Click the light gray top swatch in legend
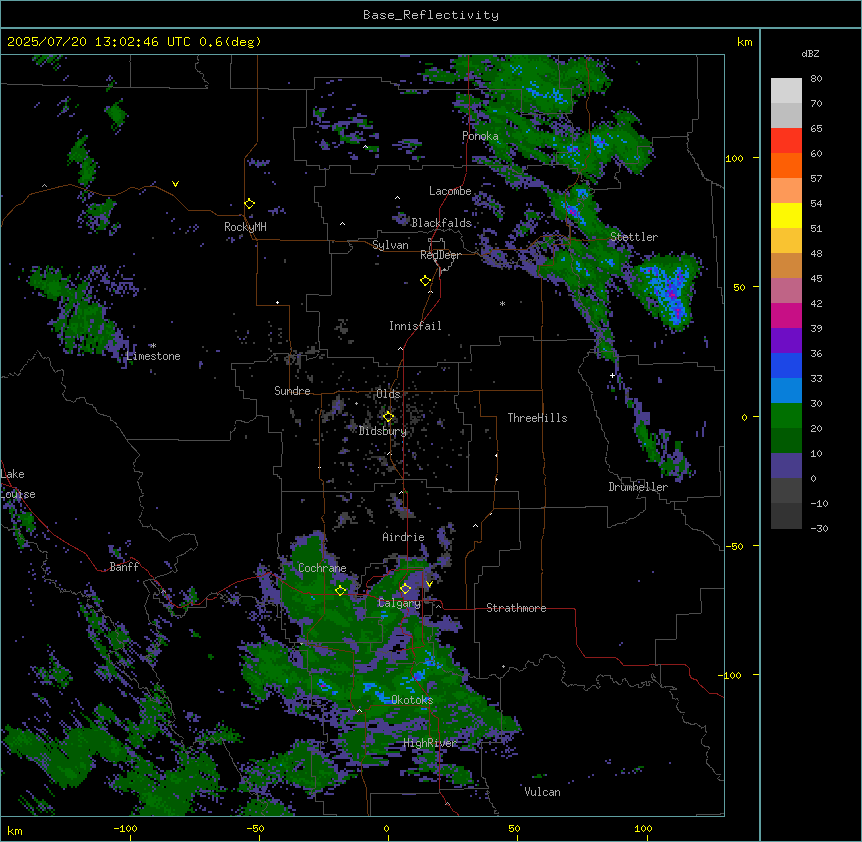The height and width of the screenshot is (842, 862). click(x=786, y=90)
